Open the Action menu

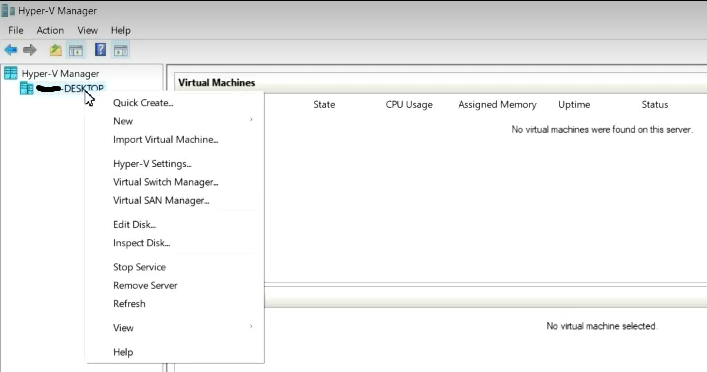[50, 30]
